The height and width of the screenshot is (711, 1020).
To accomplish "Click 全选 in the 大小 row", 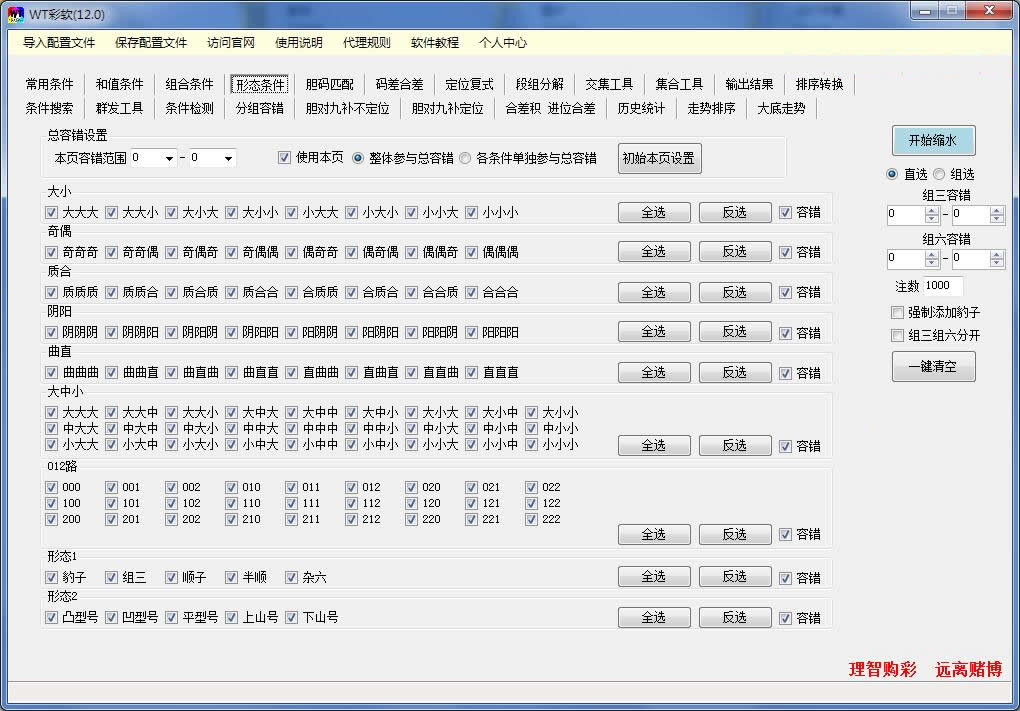I will [654, 212].
